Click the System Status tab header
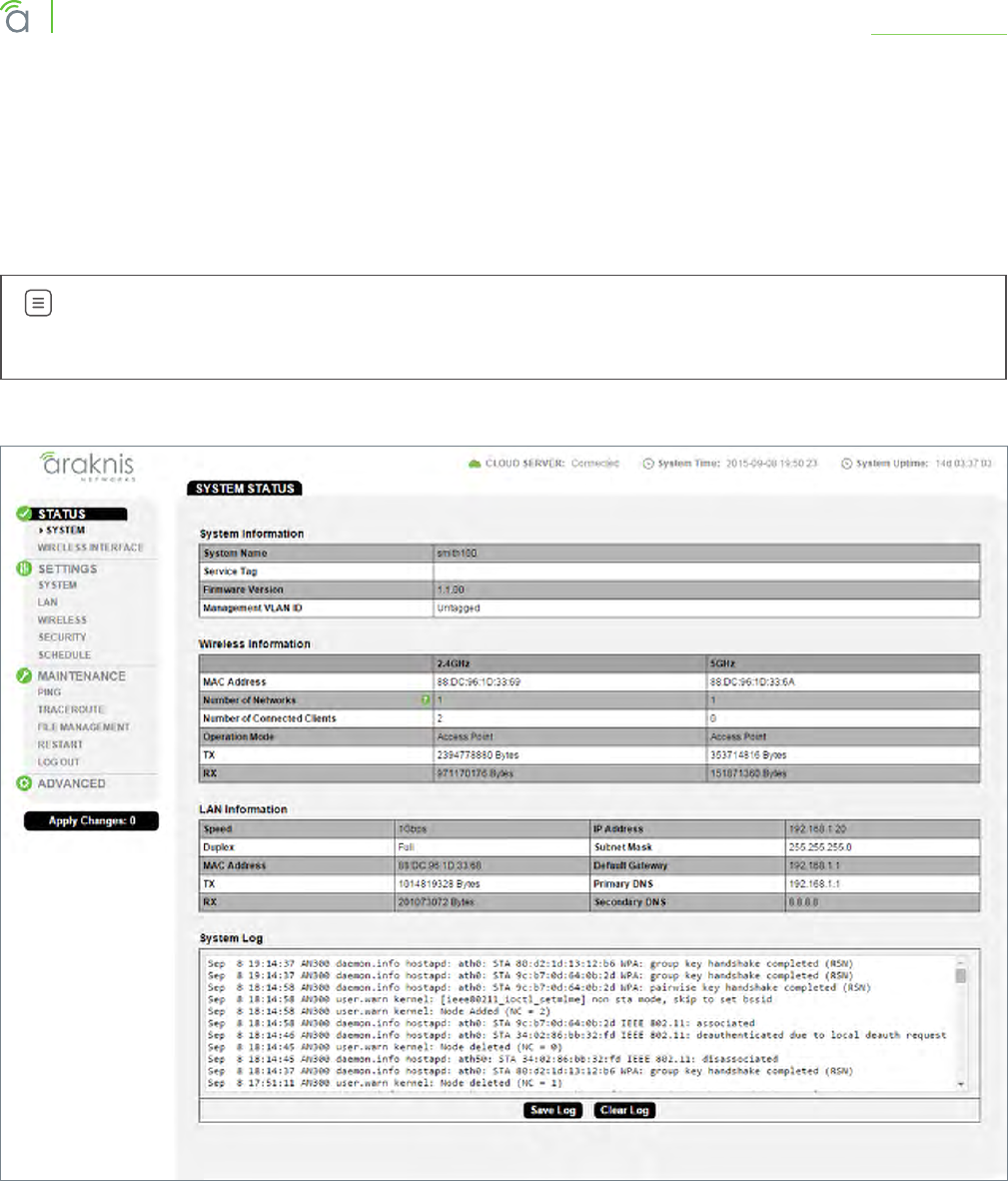The image size is (1008, 1181). coord(245,489)
